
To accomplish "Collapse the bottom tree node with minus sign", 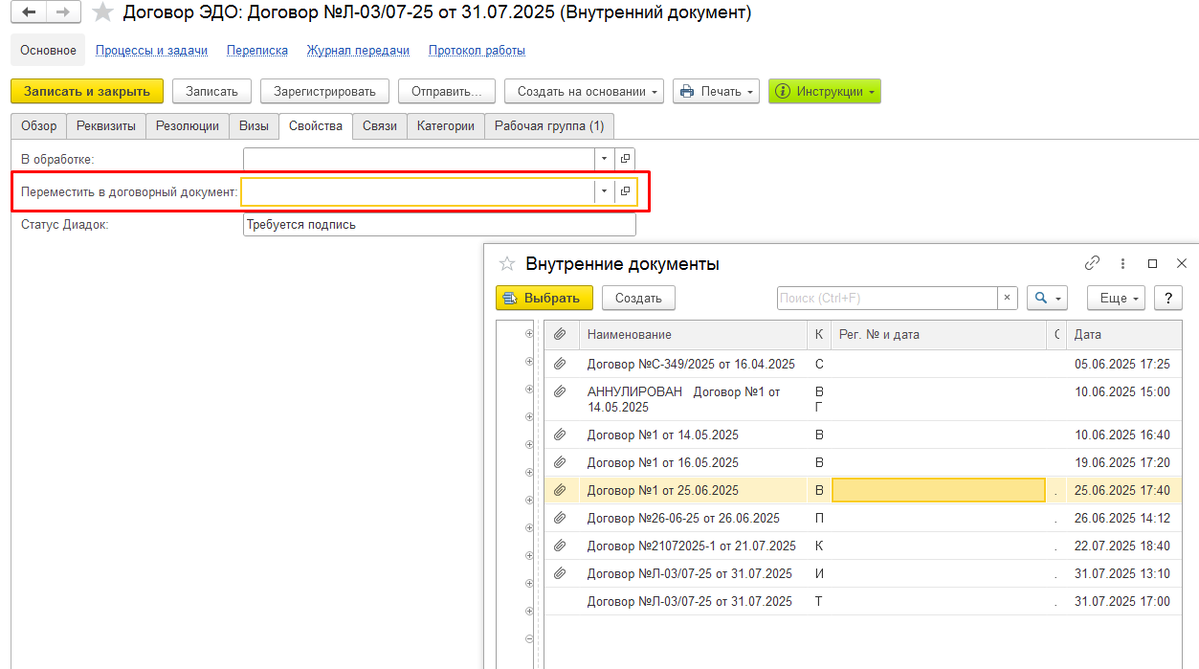I will (529, 638).
